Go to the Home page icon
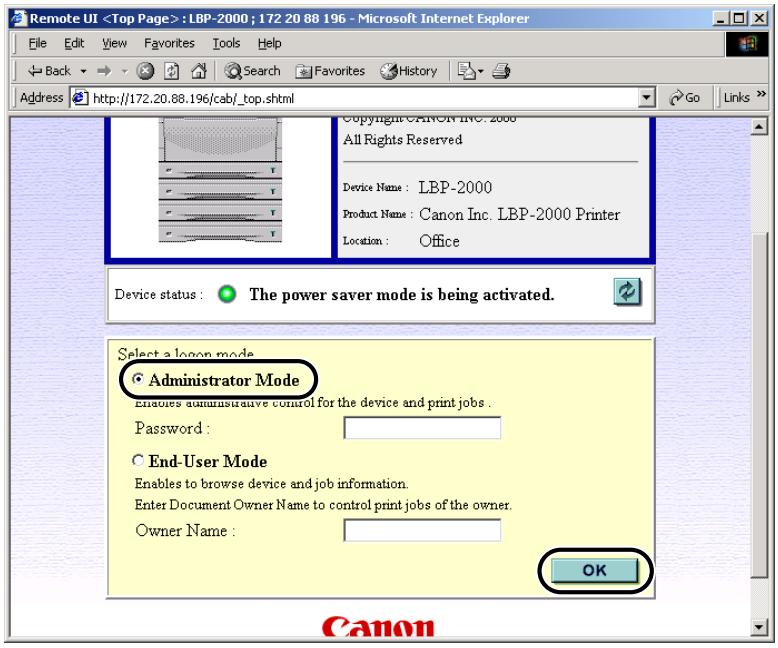 coord(199,71)
